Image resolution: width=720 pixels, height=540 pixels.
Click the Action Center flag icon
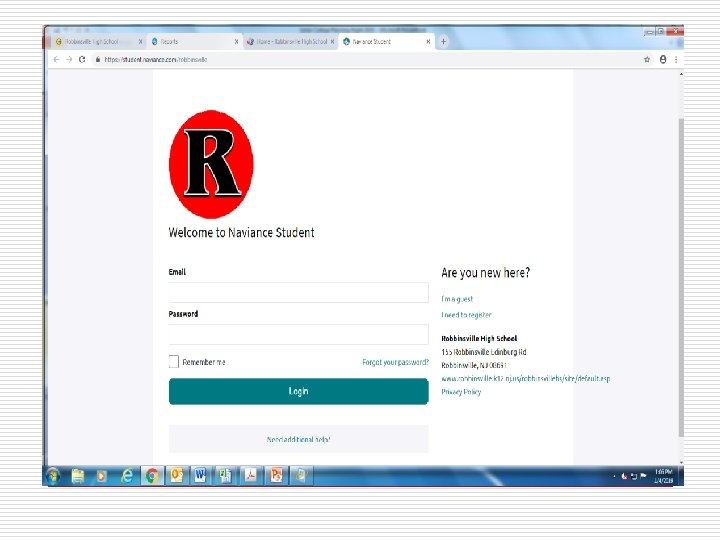point(643,476)
